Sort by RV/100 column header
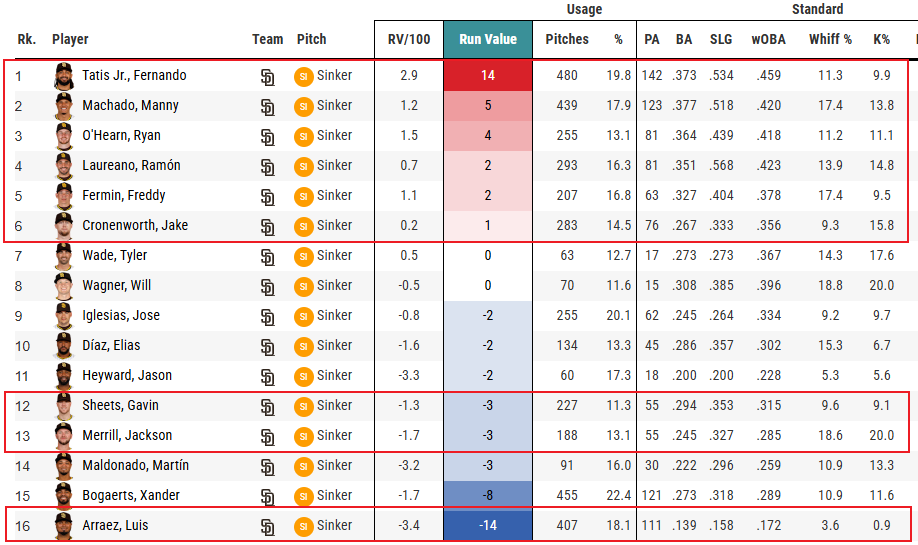 pyautogui.click(x=409, y=40)
